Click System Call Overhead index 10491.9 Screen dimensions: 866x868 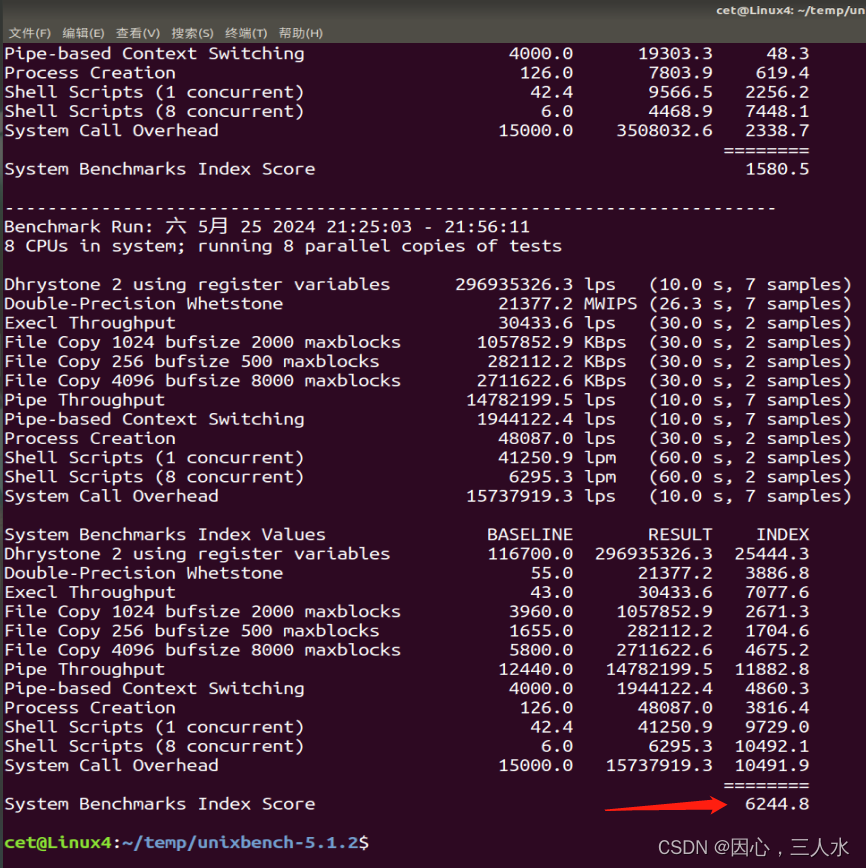pos(772,765)
